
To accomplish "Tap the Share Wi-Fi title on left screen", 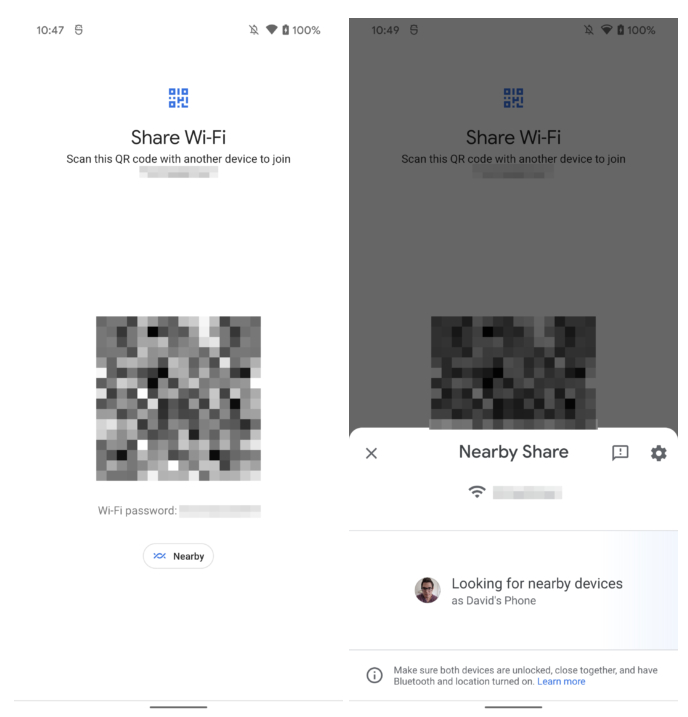I will 178,137.
